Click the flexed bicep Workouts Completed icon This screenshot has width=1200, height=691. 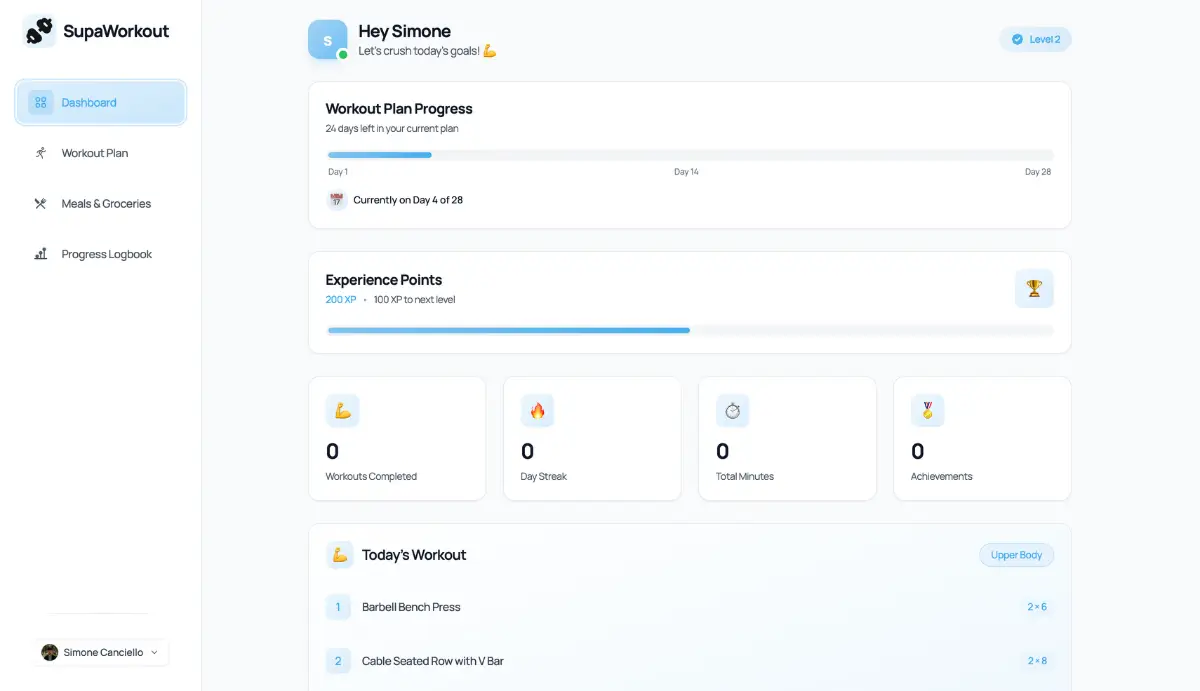coord(343,411)
